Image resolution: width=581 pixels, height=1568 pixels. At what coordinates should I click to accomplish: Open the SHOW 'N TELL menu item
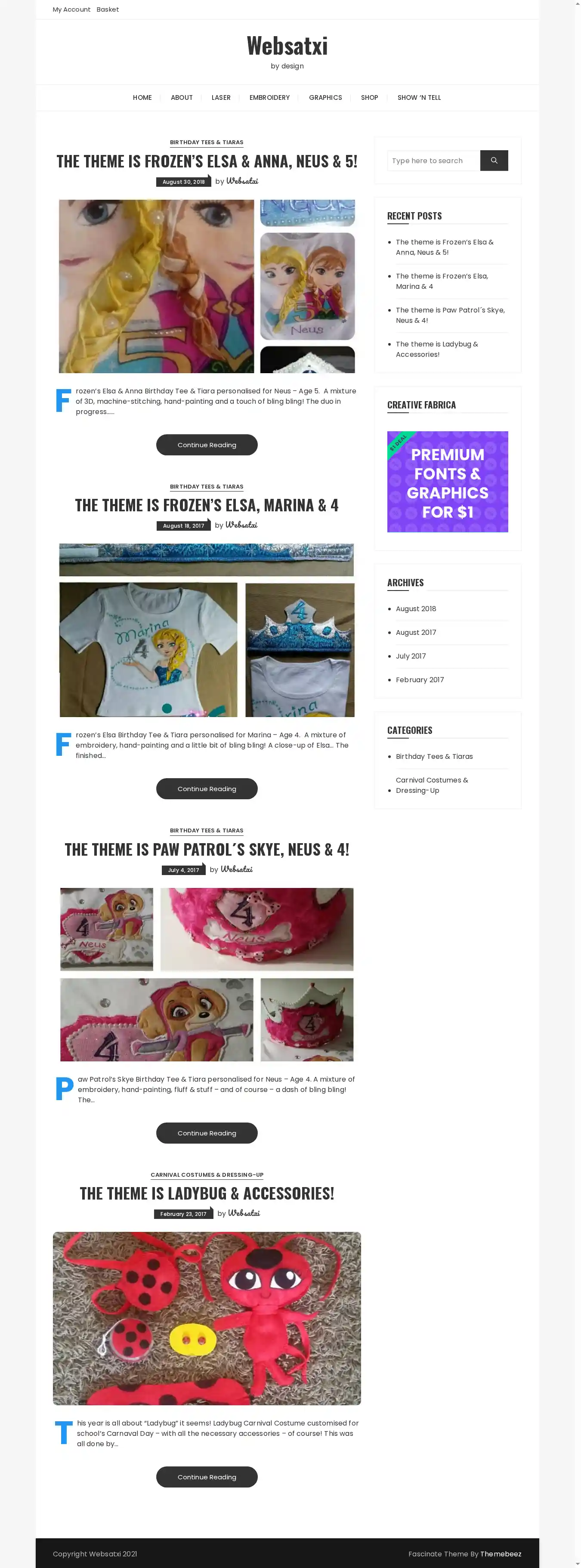(x=419, y=97)
